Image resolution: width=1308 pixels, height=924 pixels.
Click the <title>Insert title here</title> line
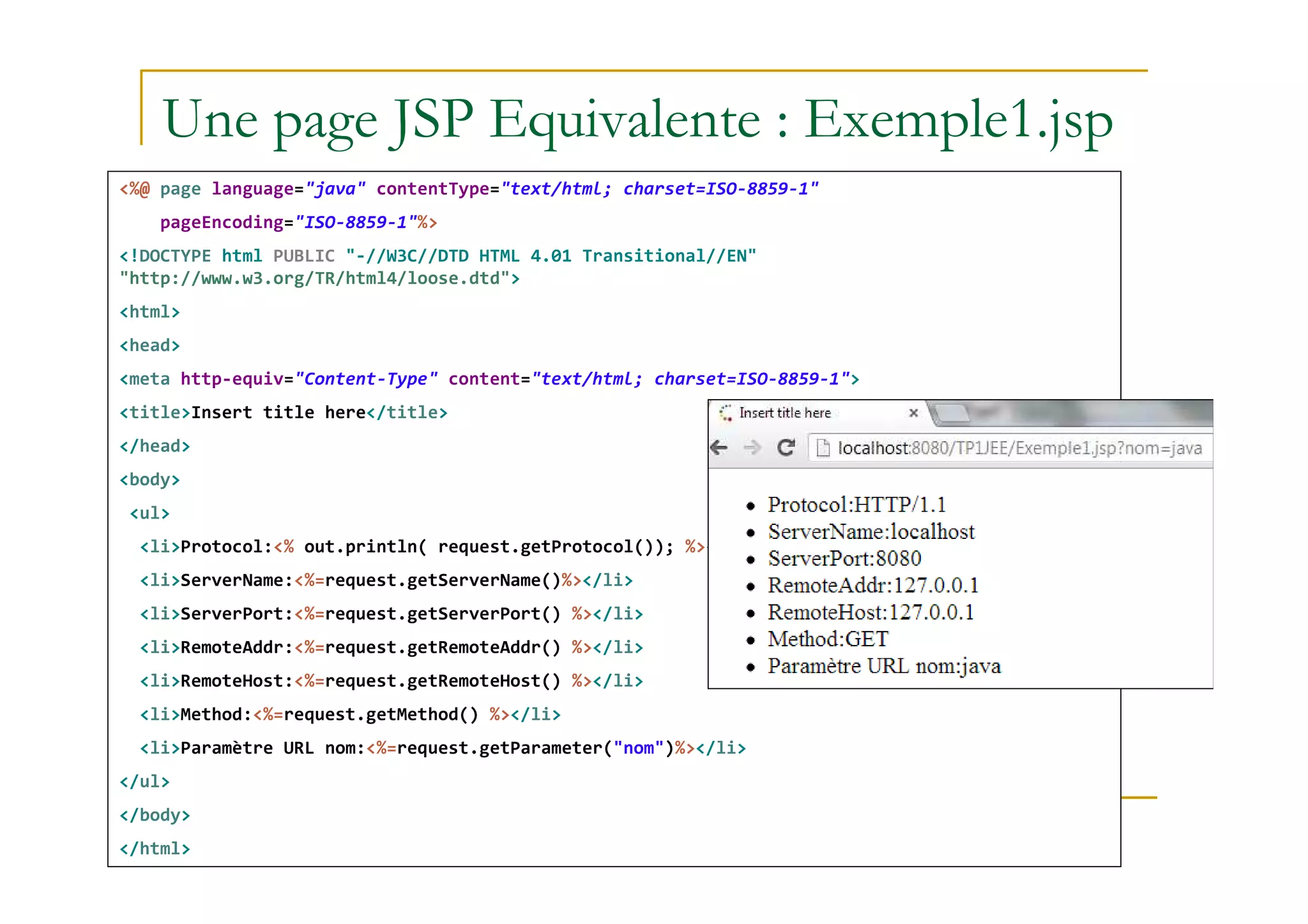(284, 413)
